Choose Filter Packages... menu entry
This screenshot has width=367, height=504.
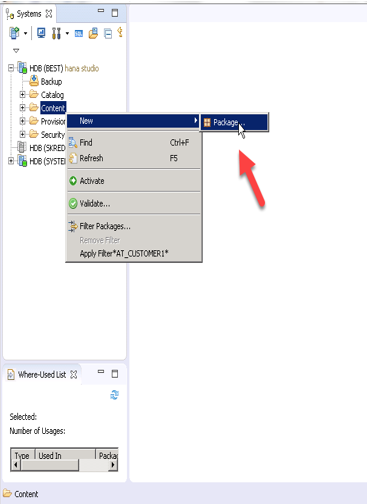tap(134, 226)
